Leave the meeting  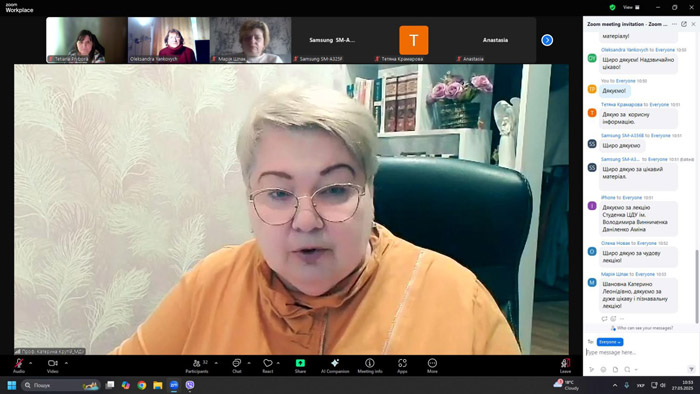[x=565, y=365]
